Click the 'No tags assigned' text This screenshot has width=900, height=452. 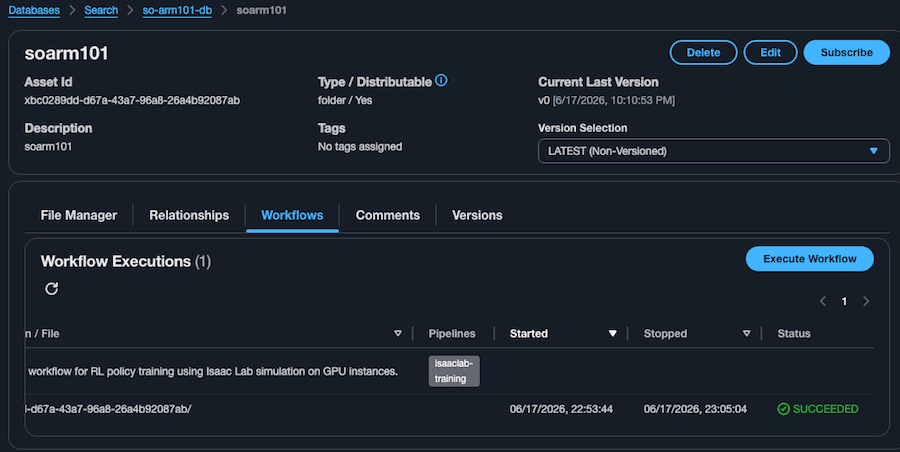[360, 146]
